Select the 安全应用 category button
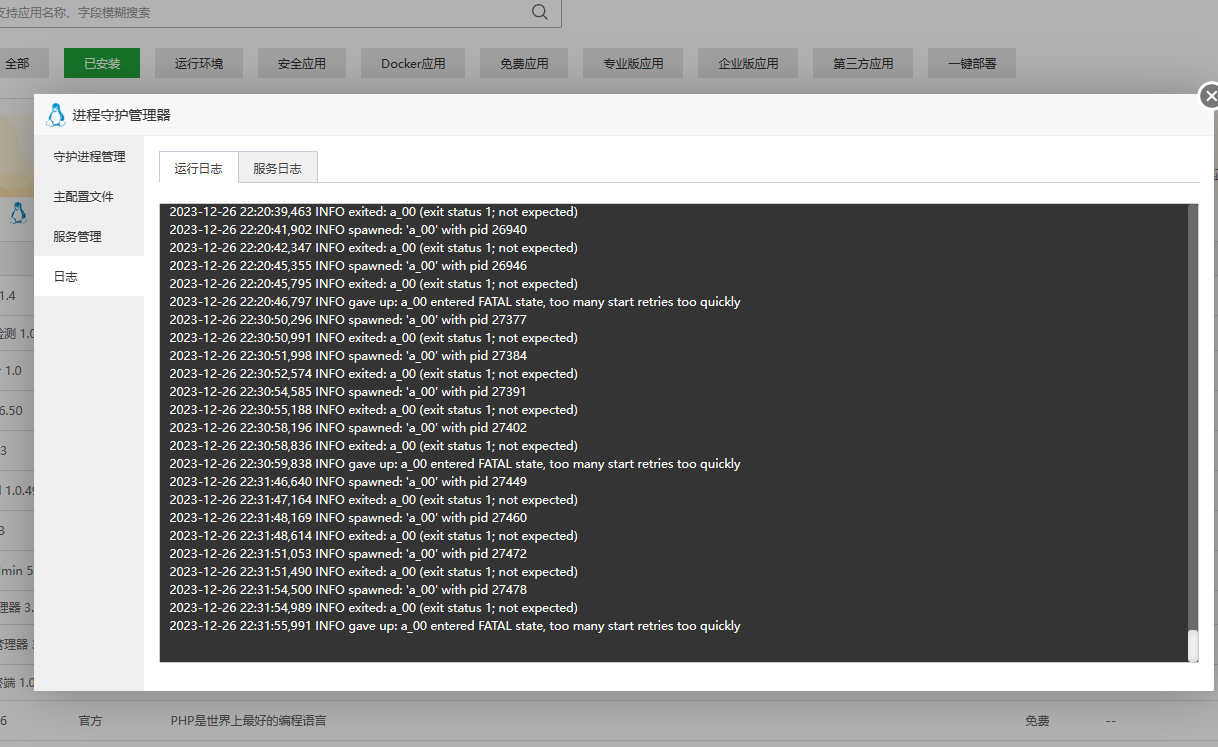 point(302,63)
